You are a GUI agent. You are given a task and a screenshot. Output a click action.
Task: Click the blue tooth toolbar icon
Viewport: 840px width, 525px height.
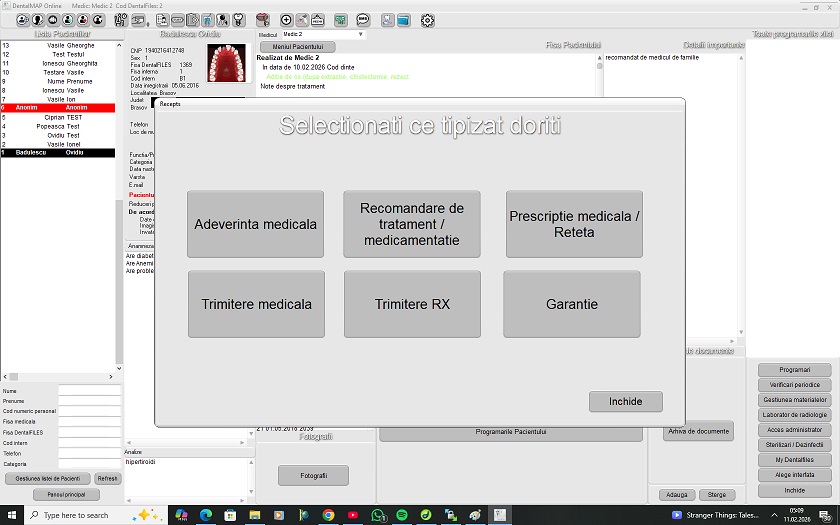coord(207,20)
